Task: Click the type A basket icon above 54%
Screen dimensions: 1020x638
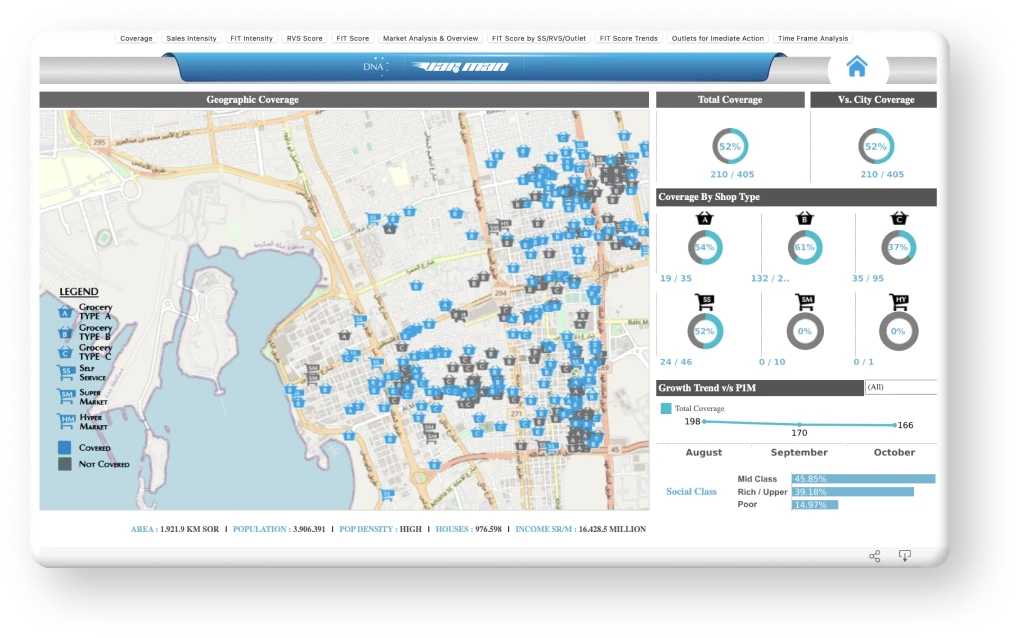Action: (x=705, y=218)
